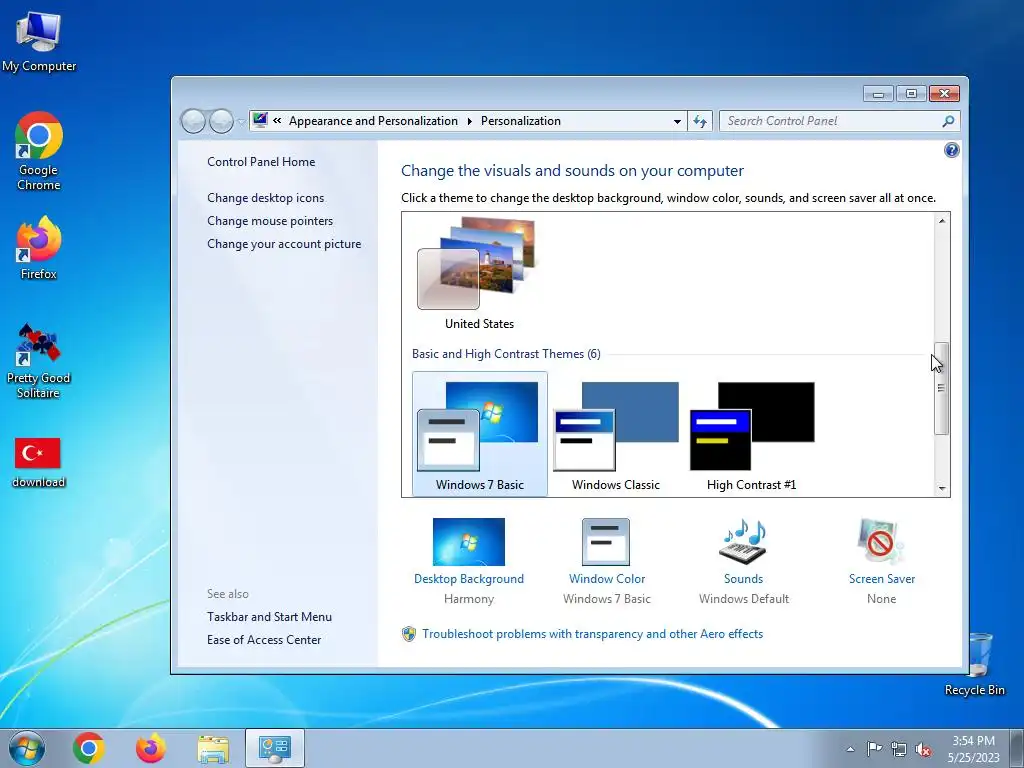Click theme list scroll up arrow
The width and height of the screenshot is (1024, 768).
coord(942,221)
